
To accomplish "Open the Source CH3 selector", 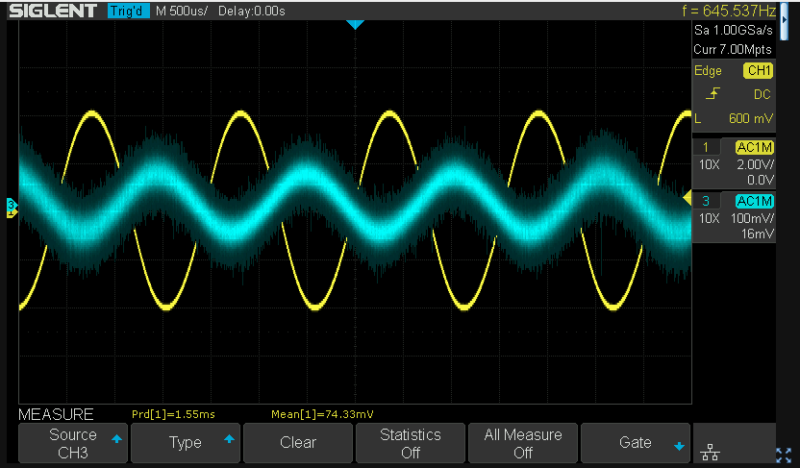I will click(x=73, y=443).
